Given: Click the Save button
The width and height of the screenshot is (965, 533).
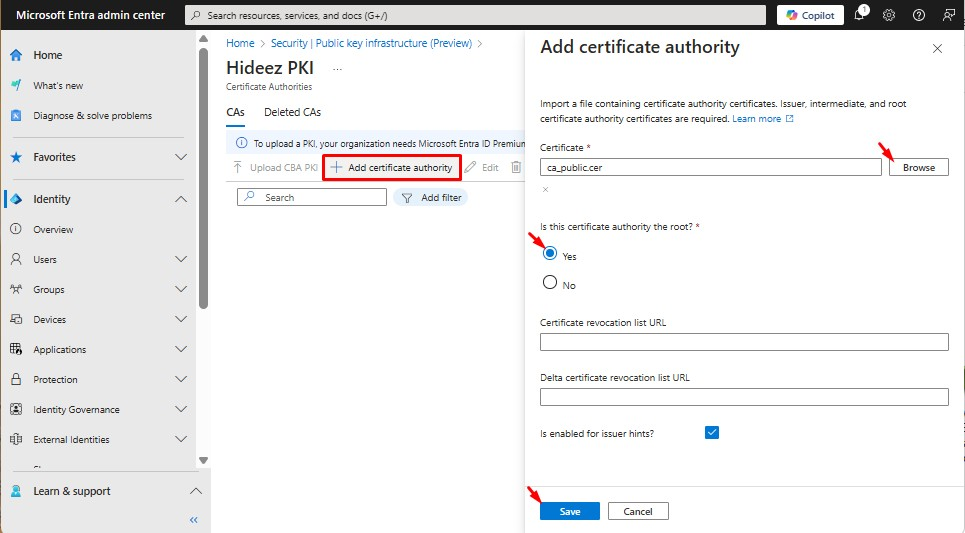Looking at the screenshot, I should [569, 511].
